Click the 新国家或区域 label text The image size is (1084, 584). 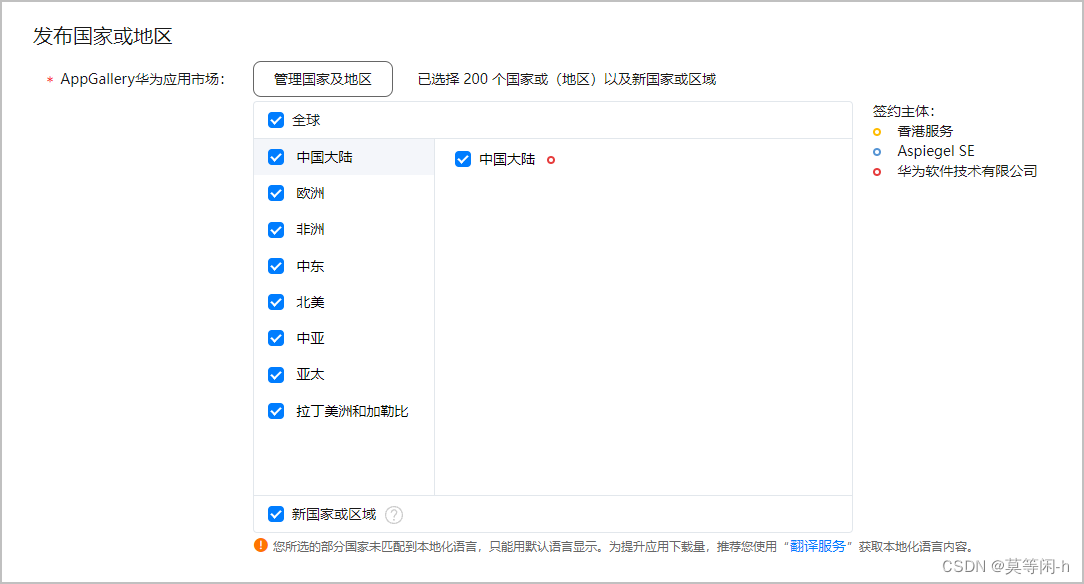click(334, 514)
